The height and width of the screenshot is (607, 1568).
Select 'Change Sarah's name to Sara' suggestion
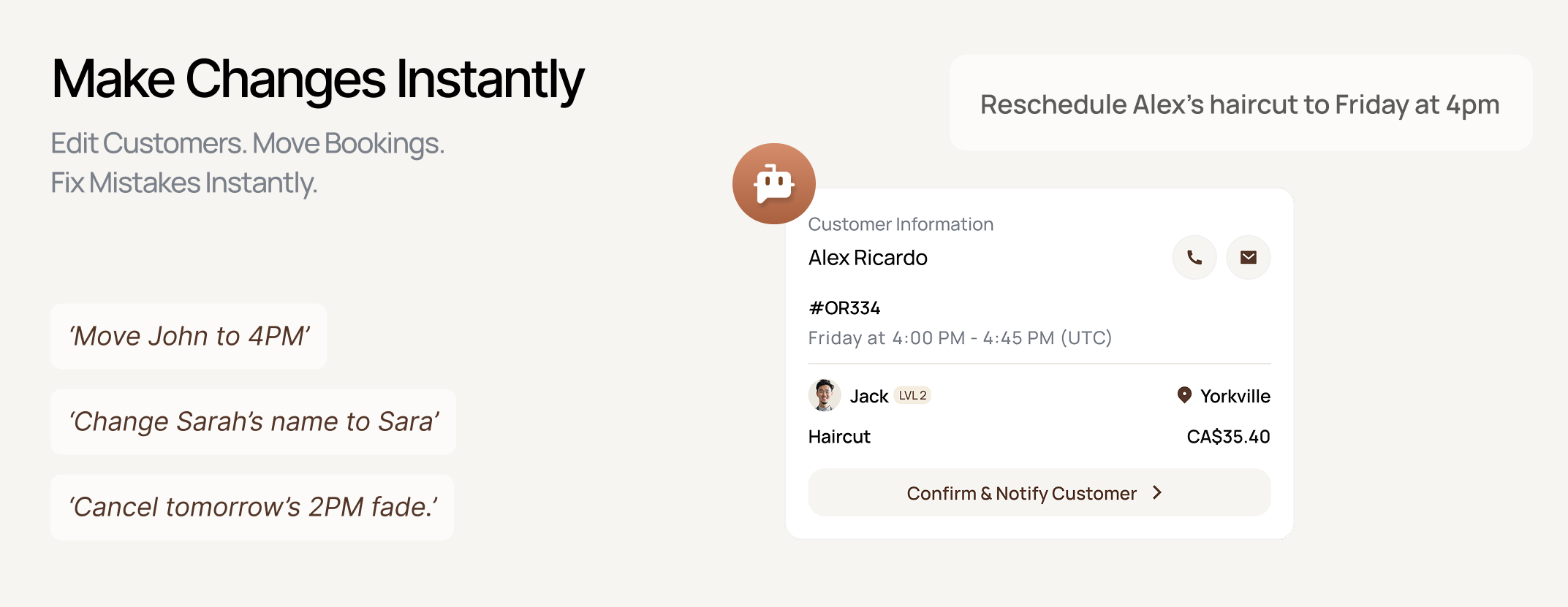click(x=253, y=421)
